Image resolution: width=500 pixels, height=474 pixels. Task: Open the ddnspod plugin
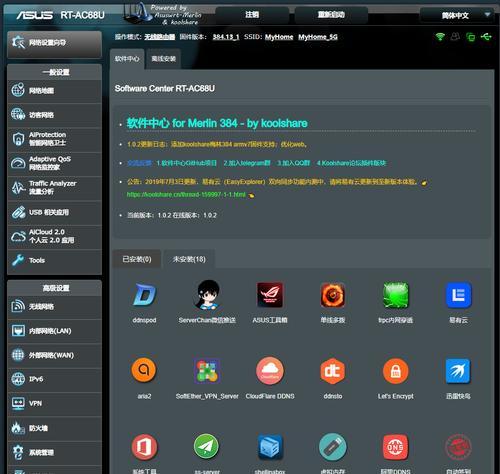click(144, 295)
